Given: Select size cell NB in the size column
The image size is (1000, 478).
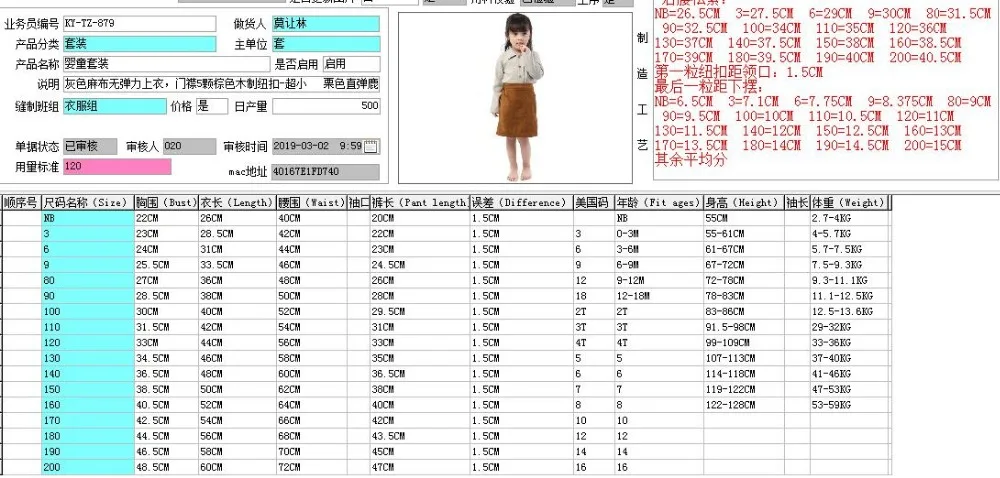Looking at the screenshot, I should [88, 218].
